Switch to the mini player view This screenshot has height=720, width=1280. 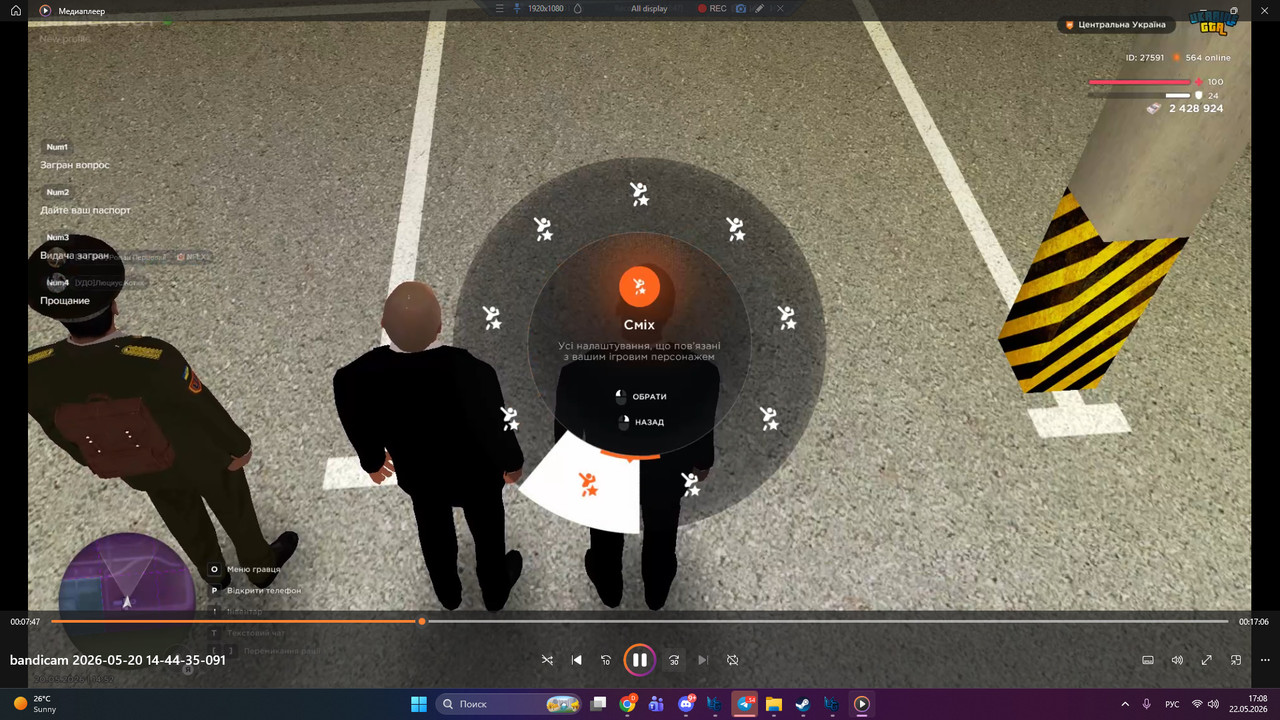coord(1236,660)
